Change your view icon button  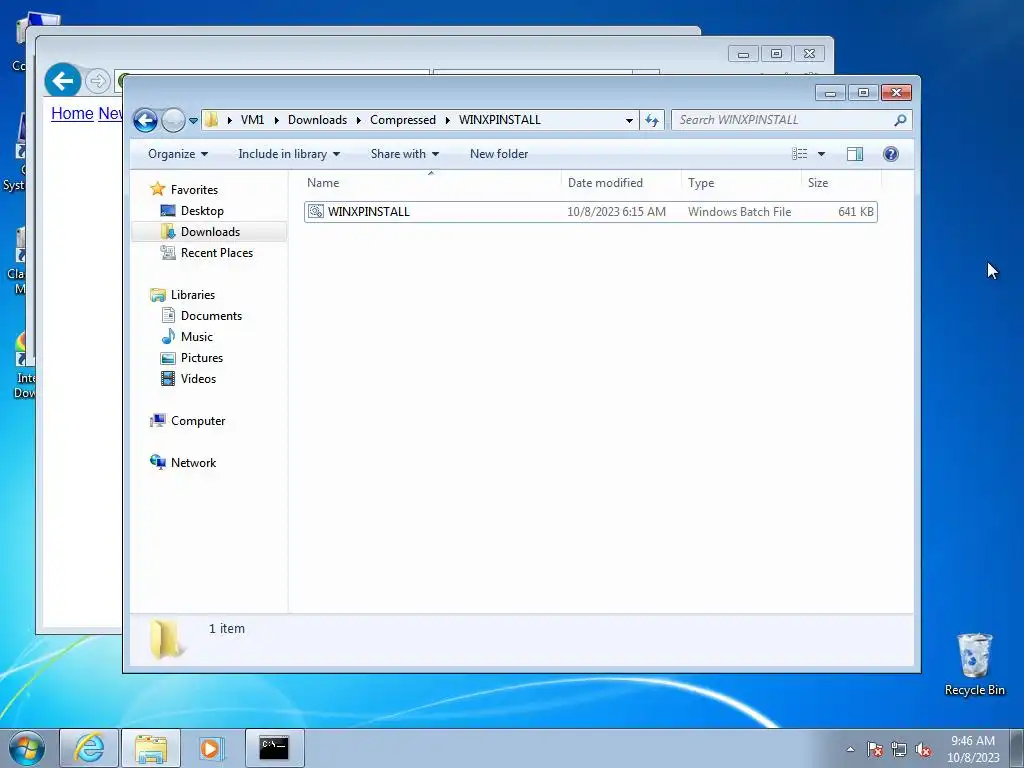click(x=800, y=154)
